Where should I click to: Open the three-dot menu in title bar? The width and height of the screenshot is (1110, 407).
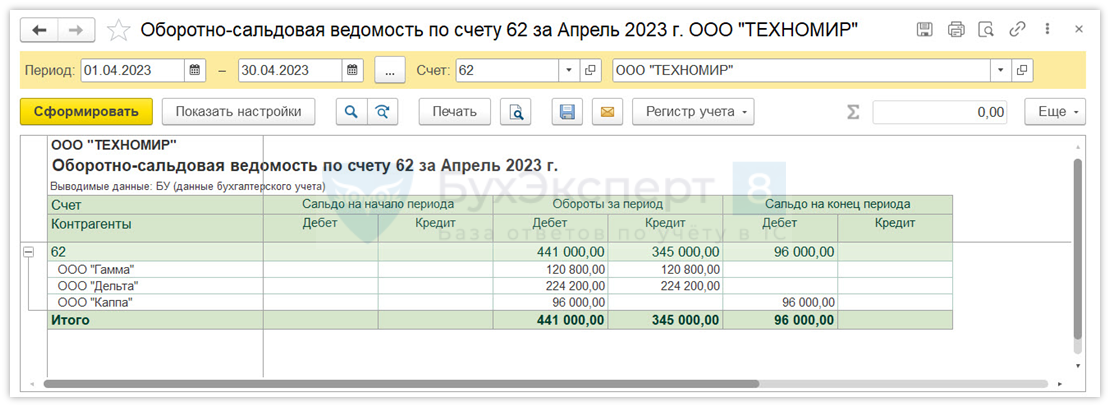coord(1047,29)
